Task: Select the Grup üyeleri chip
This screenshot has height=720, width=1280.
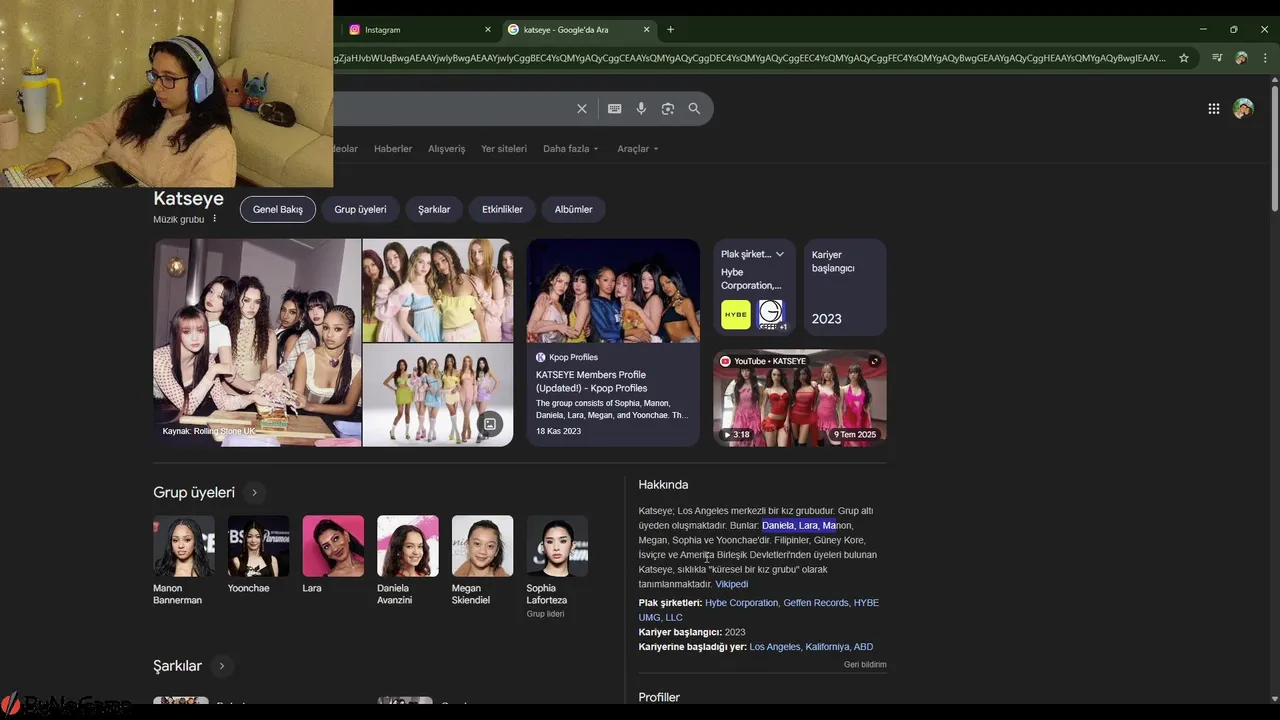Action: click(x=360, y=209)
